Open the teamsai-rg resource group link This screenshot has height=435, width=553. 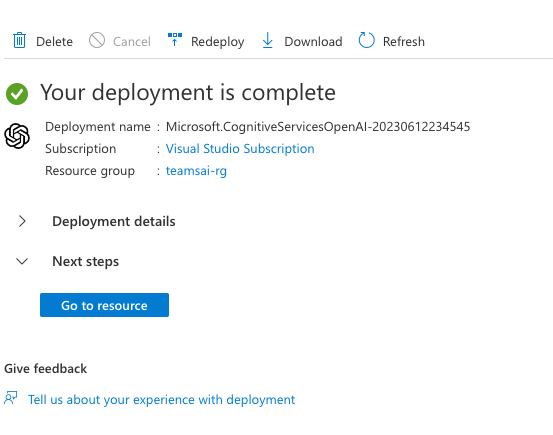coord(196,171)
